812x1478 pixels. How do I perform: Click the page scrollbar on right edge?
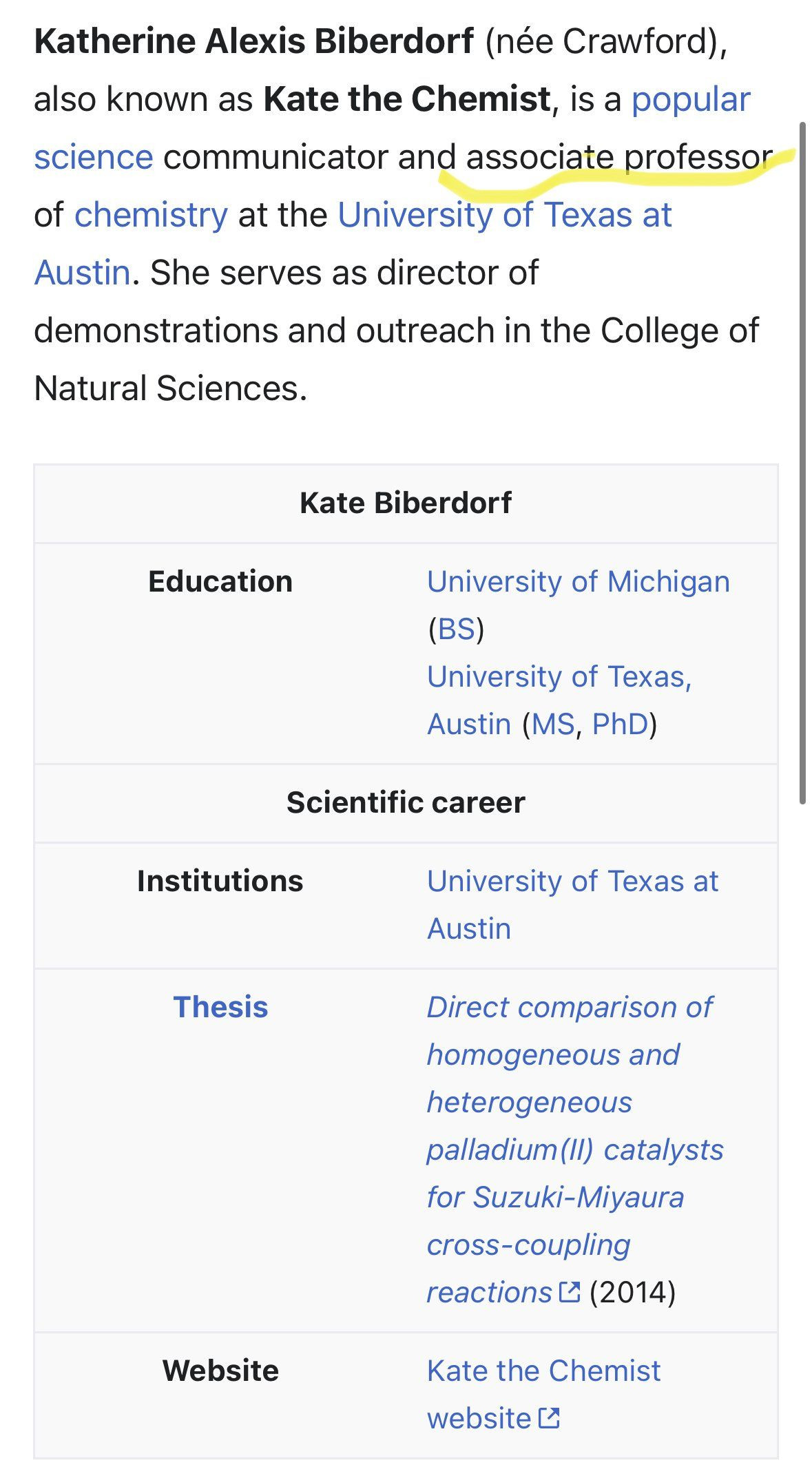pos(802,462)
